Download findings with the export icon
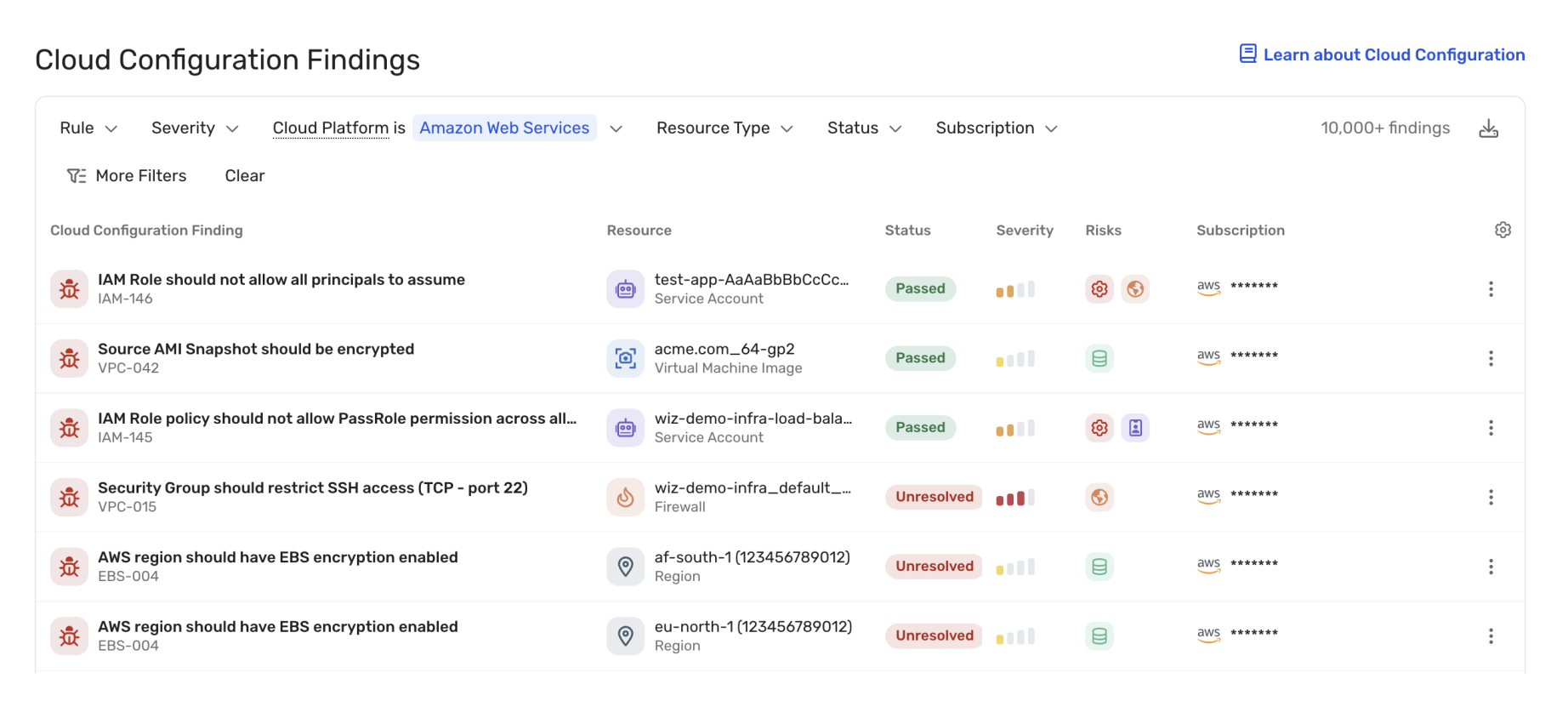The width and height of the screenshot is (1568, 701). click(1488, 128)
